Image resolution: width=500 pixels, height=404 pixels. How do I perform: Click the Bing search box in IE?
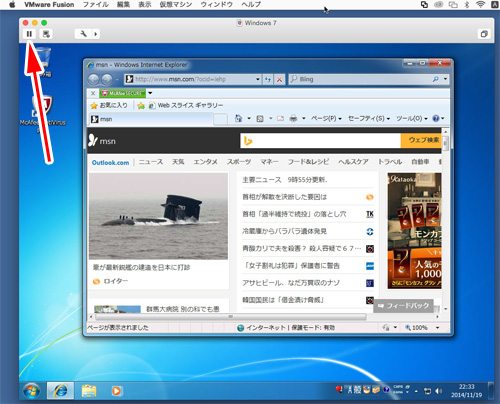pyautogui.click(x=361, y=79)
